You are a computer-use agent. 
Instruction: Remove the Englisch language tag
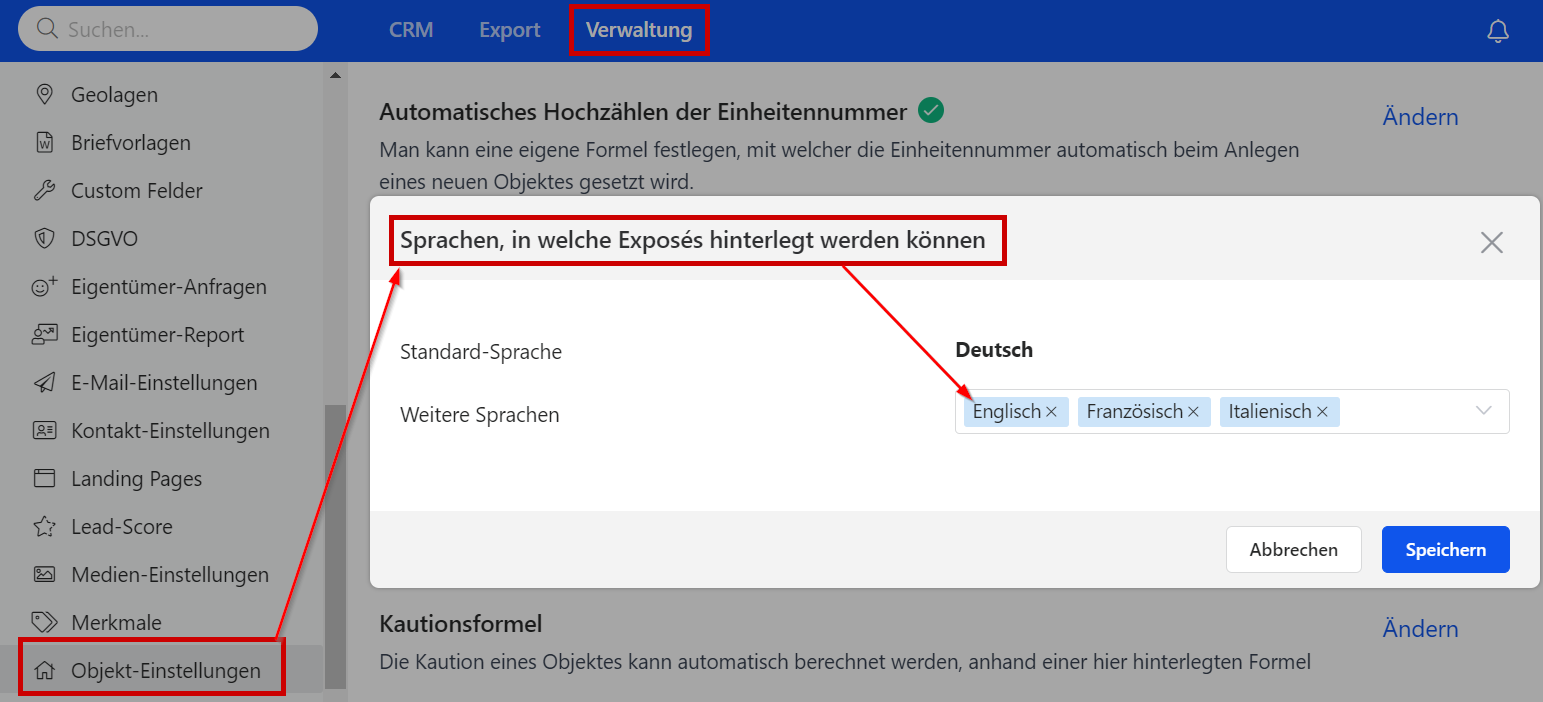(x=1051, y=412)
